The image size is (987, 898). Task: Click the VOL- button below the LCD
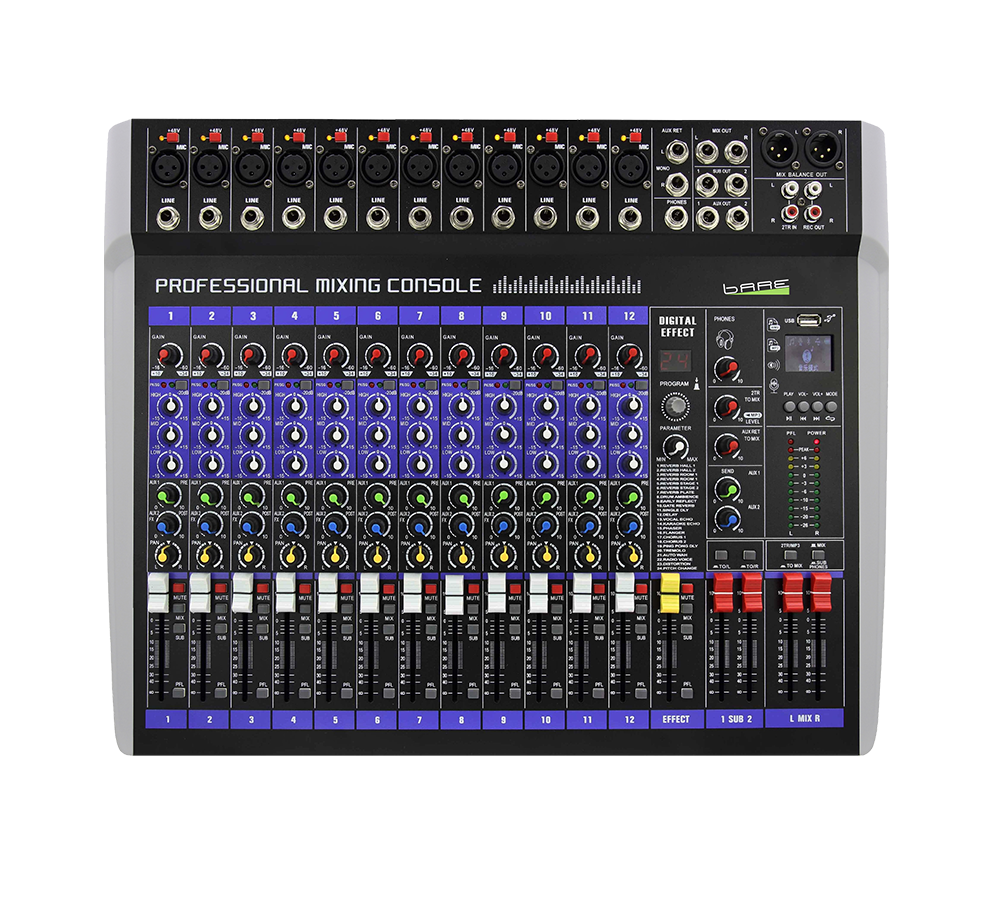[x=803, y=406]
